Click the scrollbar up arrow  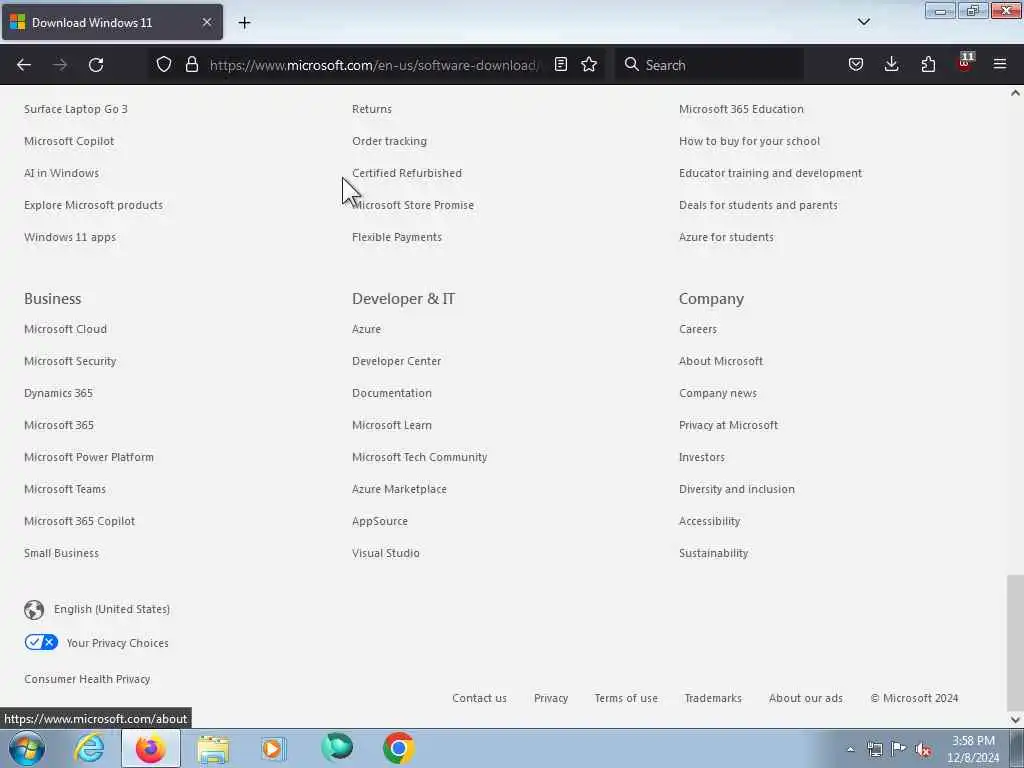click(1015, 93)
